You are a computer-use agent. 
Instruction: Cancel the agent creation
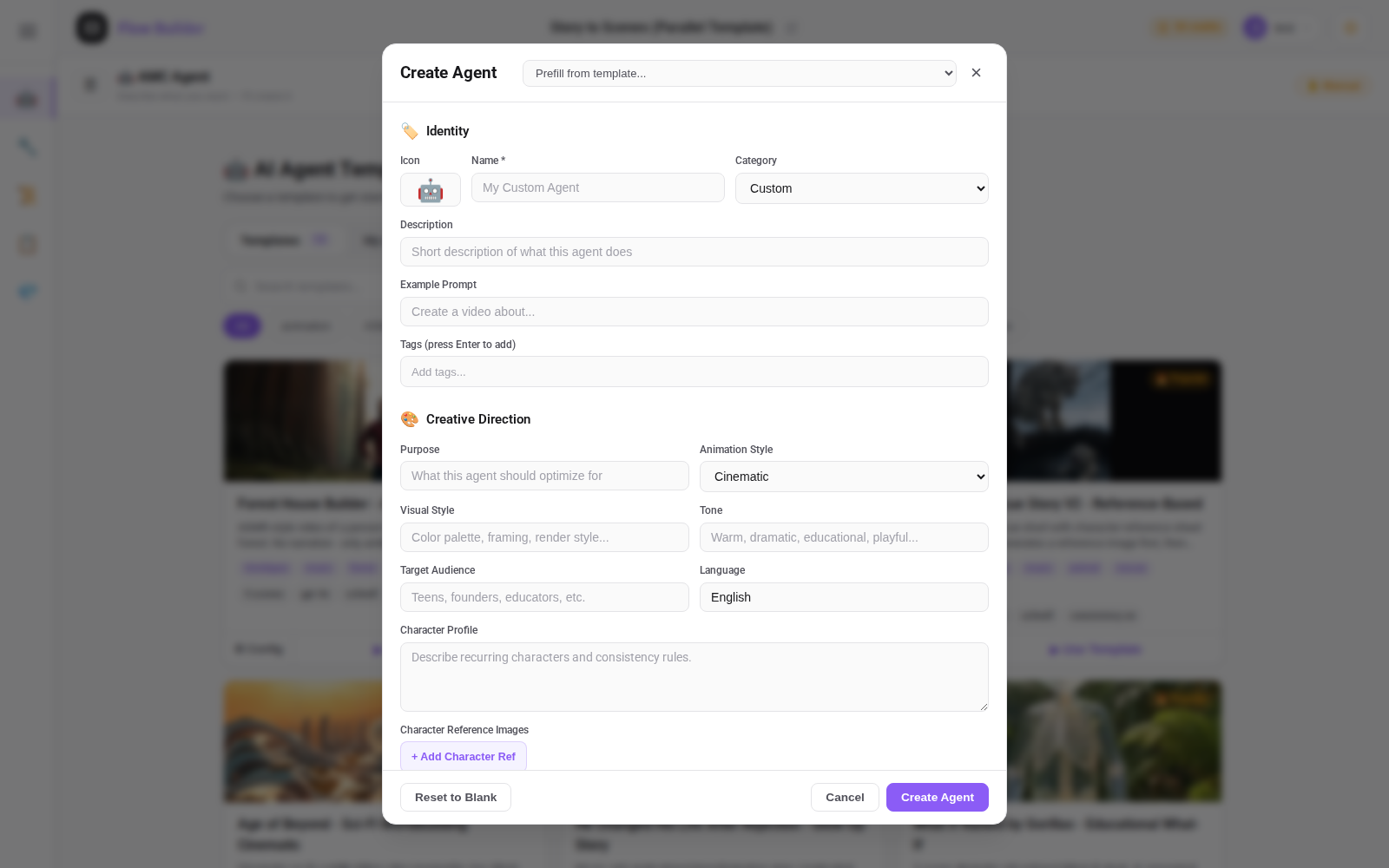[844, 797]
